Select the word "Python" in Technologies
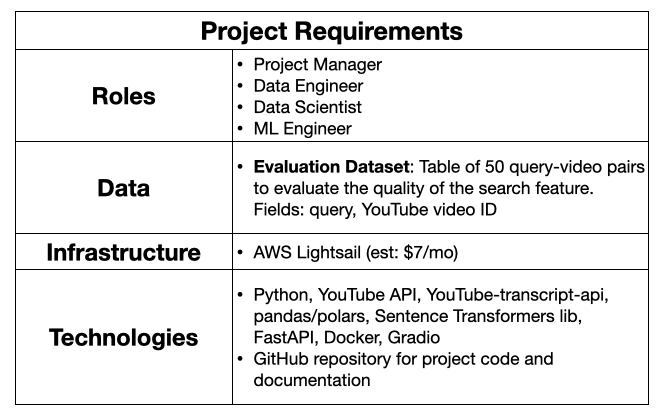 pos(280,295)
